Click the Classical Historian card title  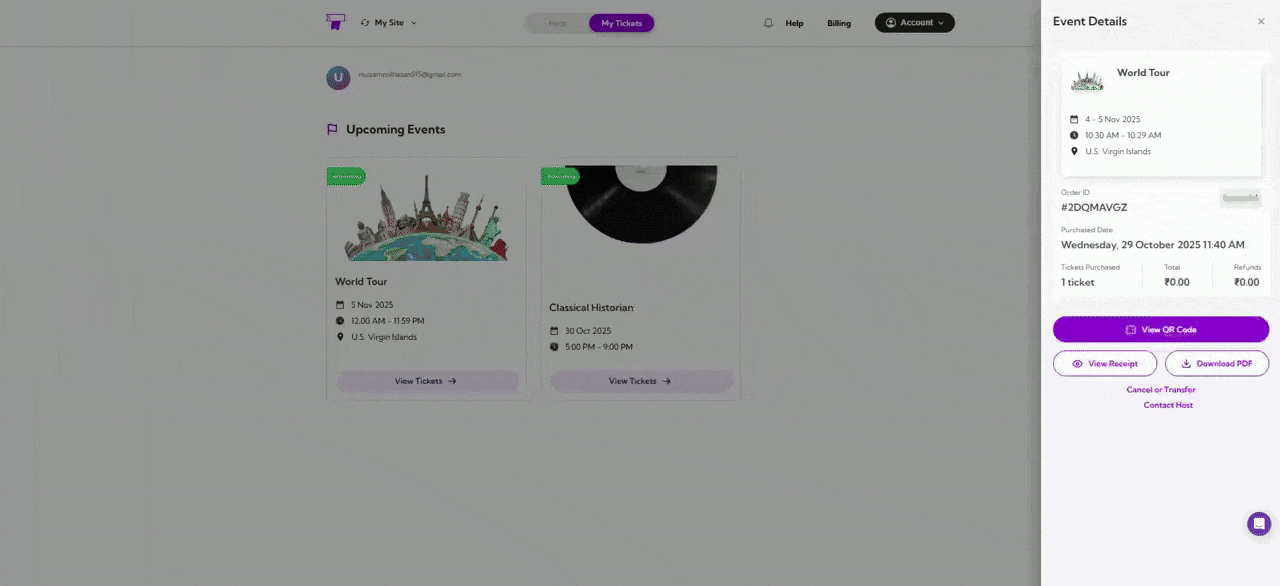[x=591, y=308]
